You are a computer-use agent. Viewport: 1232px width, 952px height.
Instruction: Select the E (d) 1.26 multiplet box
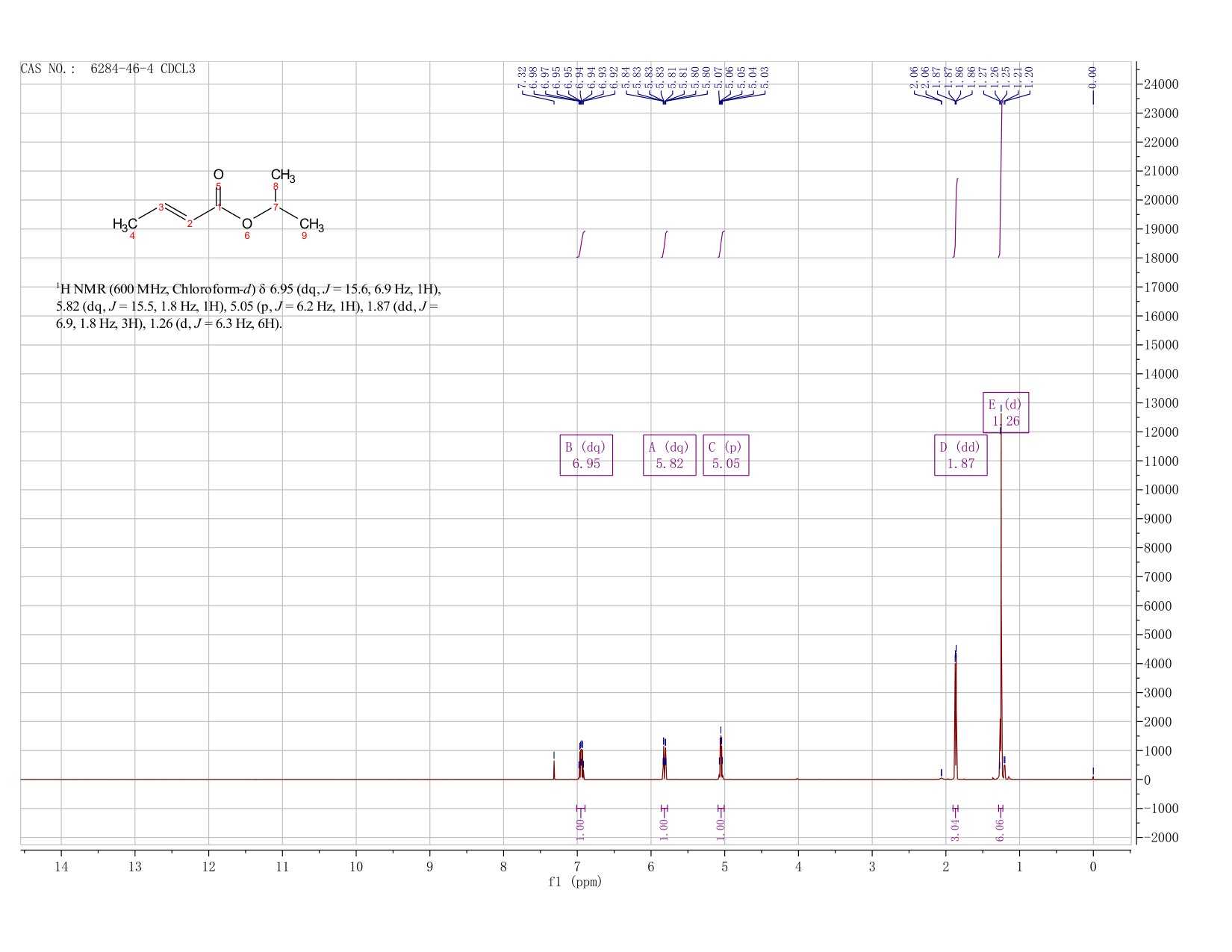(x=1006, y=412)
